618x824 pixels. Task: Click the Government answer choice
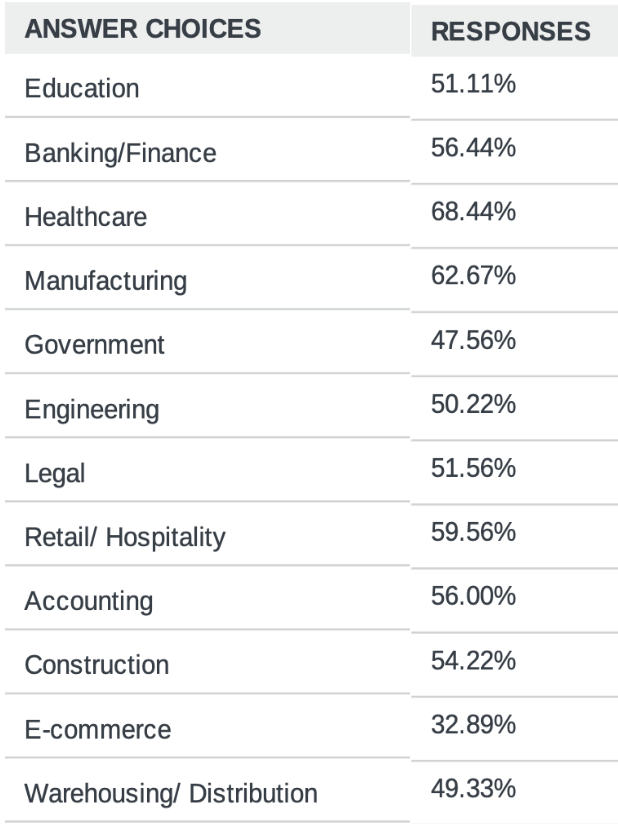point(94,345)
